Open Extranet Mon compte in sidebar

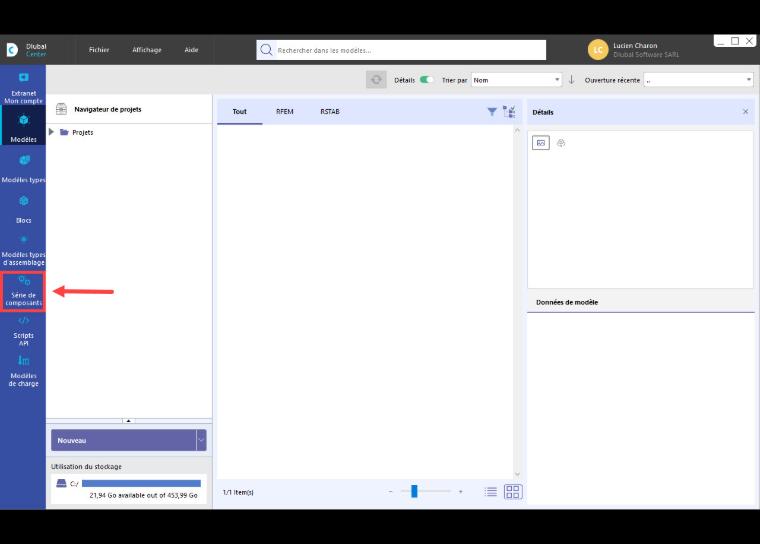pos(23,87)
